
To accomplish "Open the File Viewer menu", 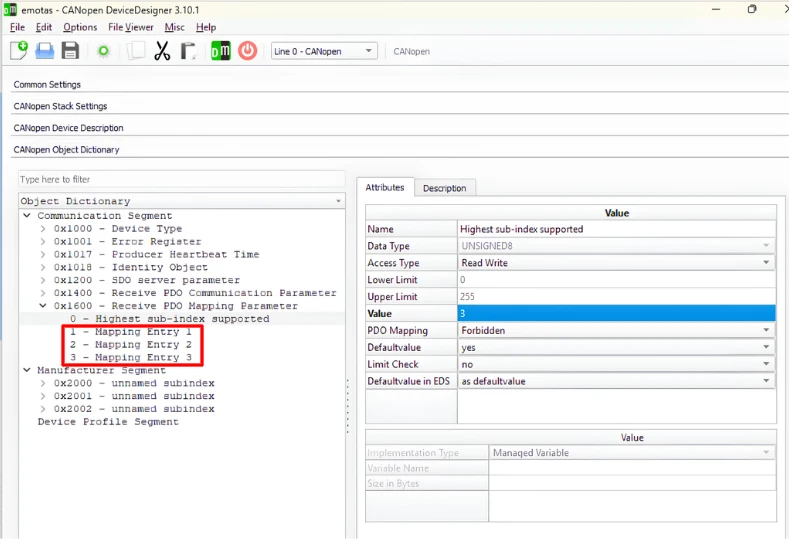I will (x=131, y=27).
